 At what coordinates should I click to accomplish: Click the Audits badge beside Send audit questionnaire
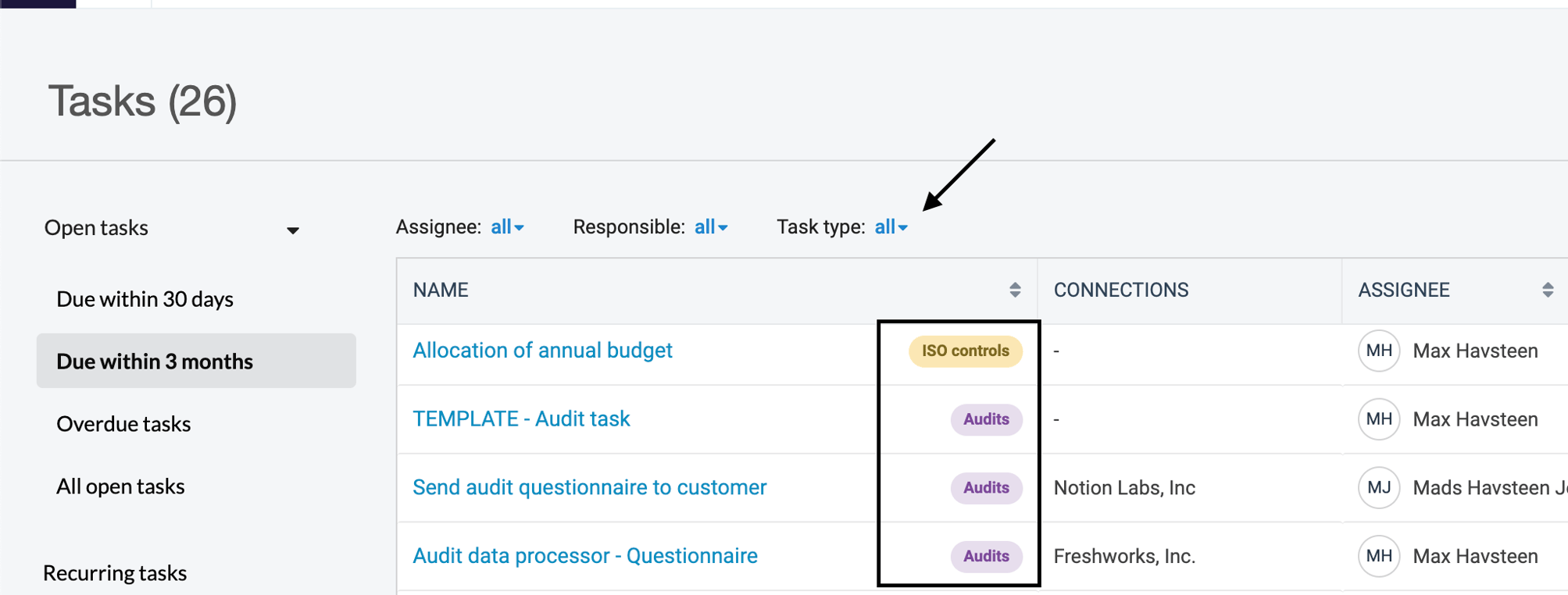986,487
